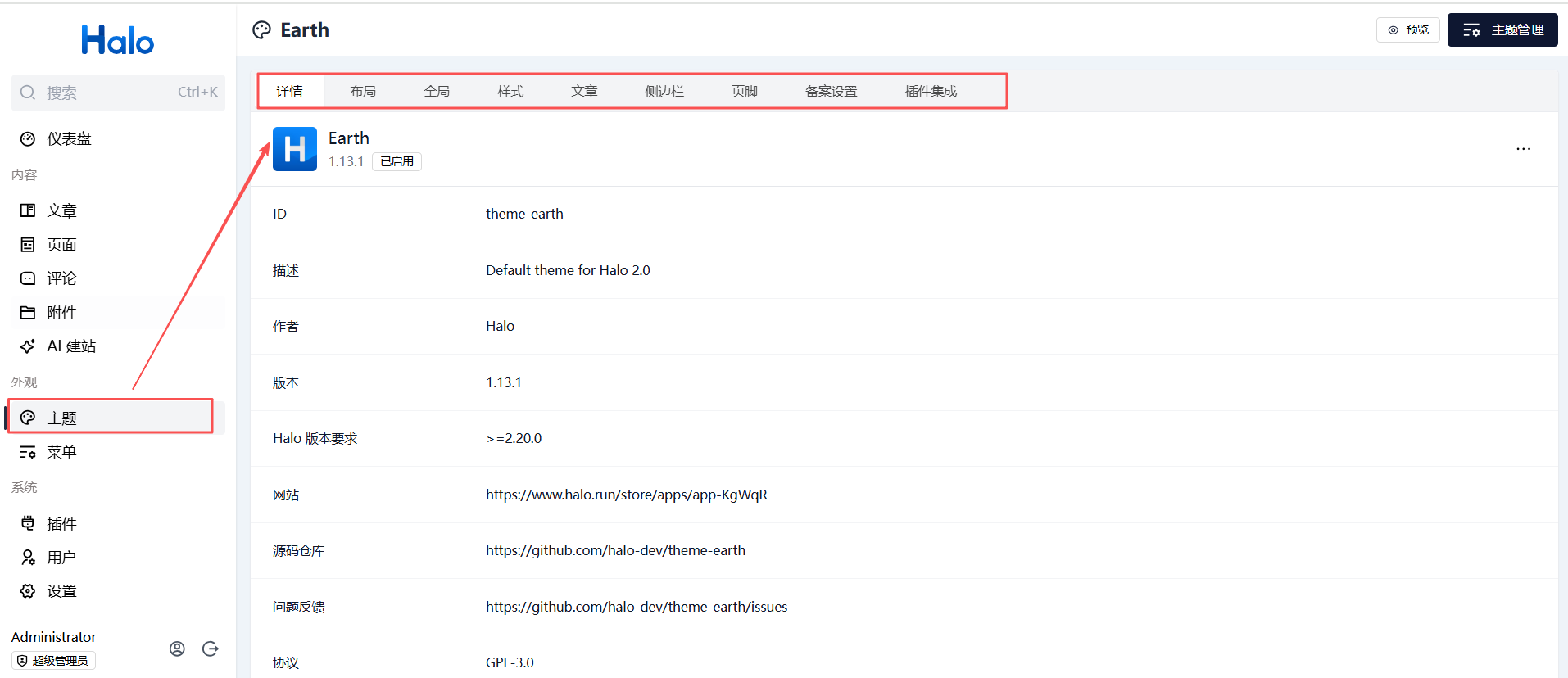Screen dimensions: 1568x678
Task: Open the 样式 tab
Action: (x=510, y=91)
